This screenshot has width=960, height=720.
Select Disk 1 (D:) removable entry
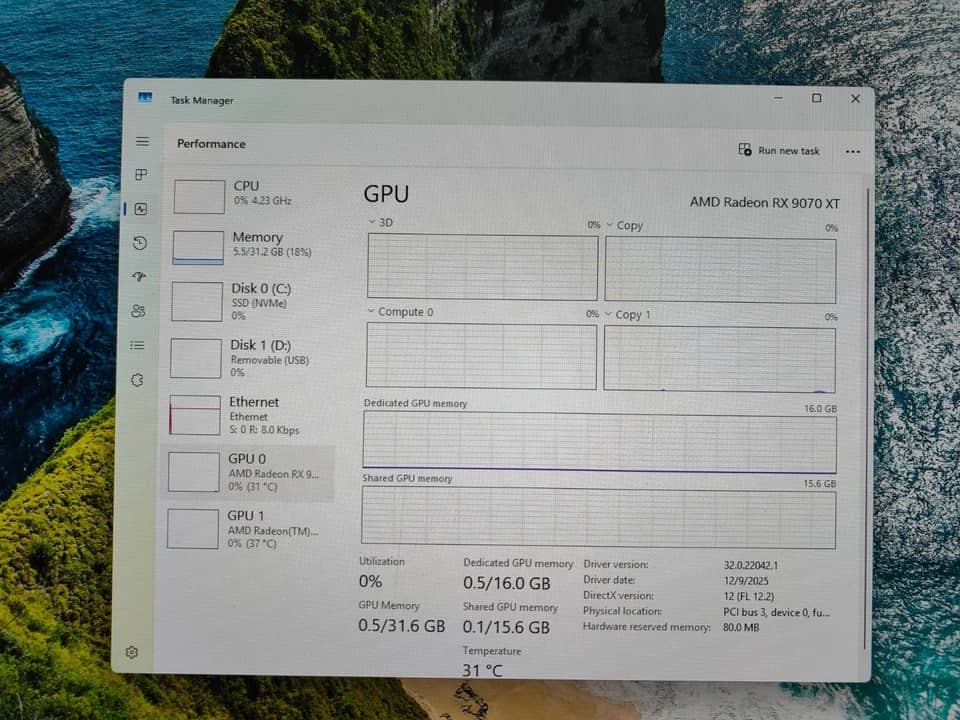click(249, 358)
